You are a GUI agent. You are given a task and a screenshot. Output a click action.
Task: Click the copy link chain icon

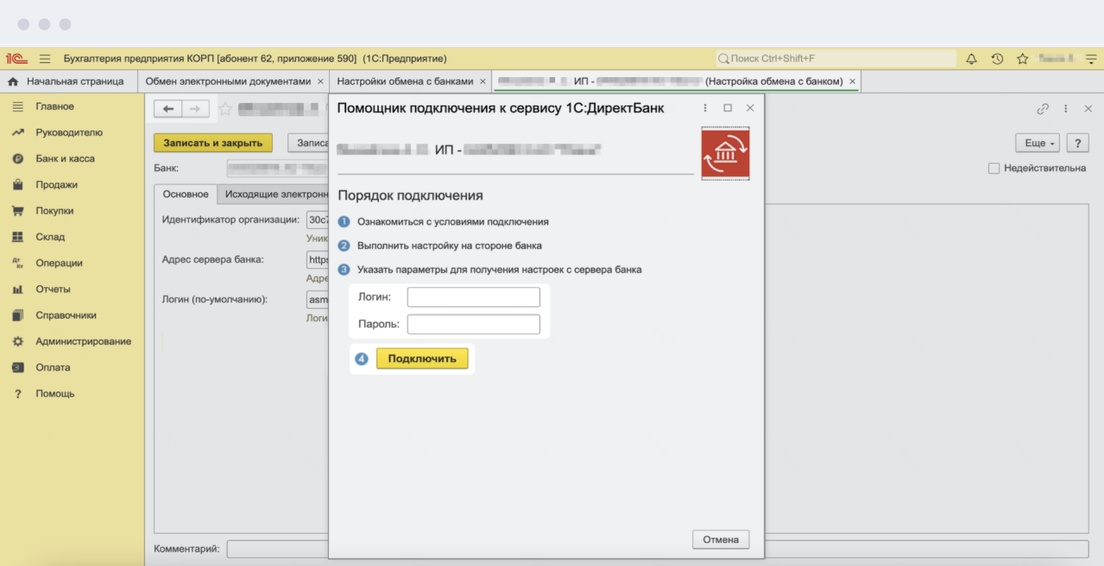[x=1043, y=109]
